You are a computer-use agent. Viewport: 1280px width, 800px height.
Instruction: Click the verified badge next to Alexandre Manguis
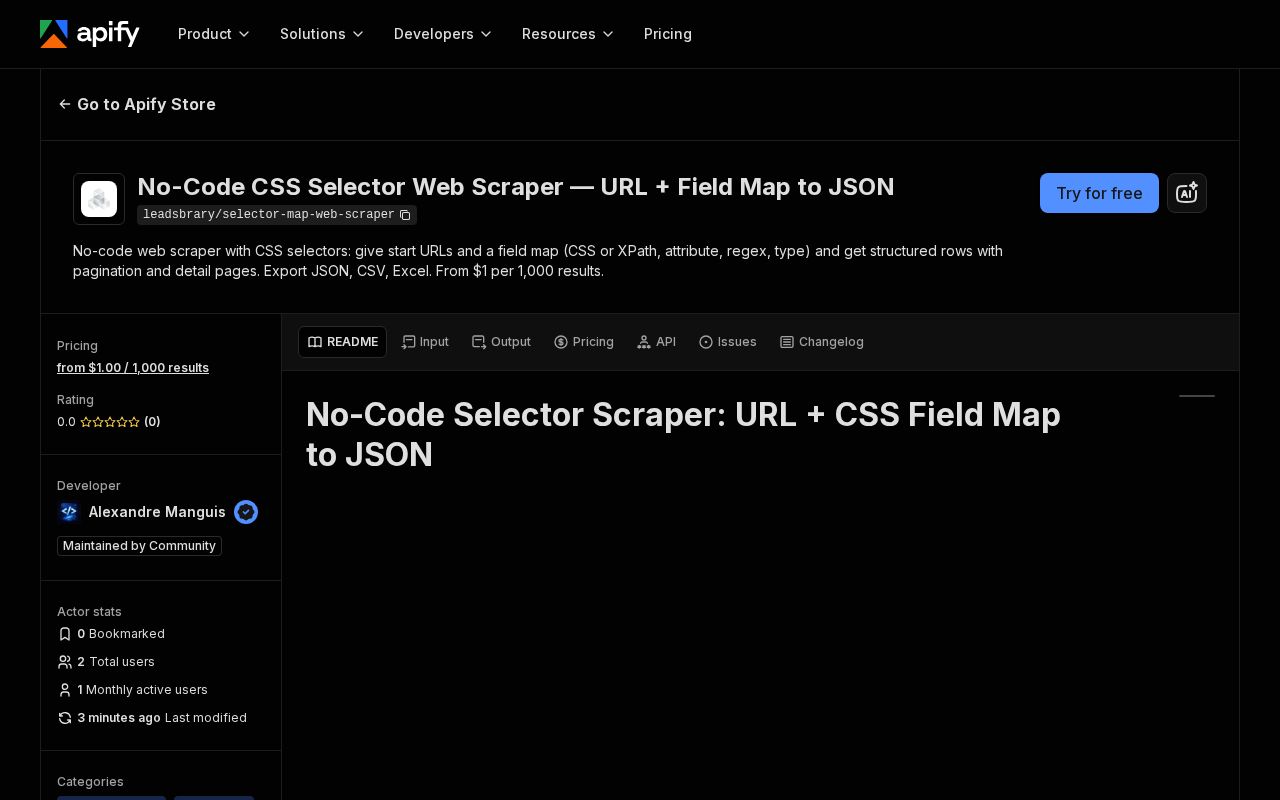(246, 512)
